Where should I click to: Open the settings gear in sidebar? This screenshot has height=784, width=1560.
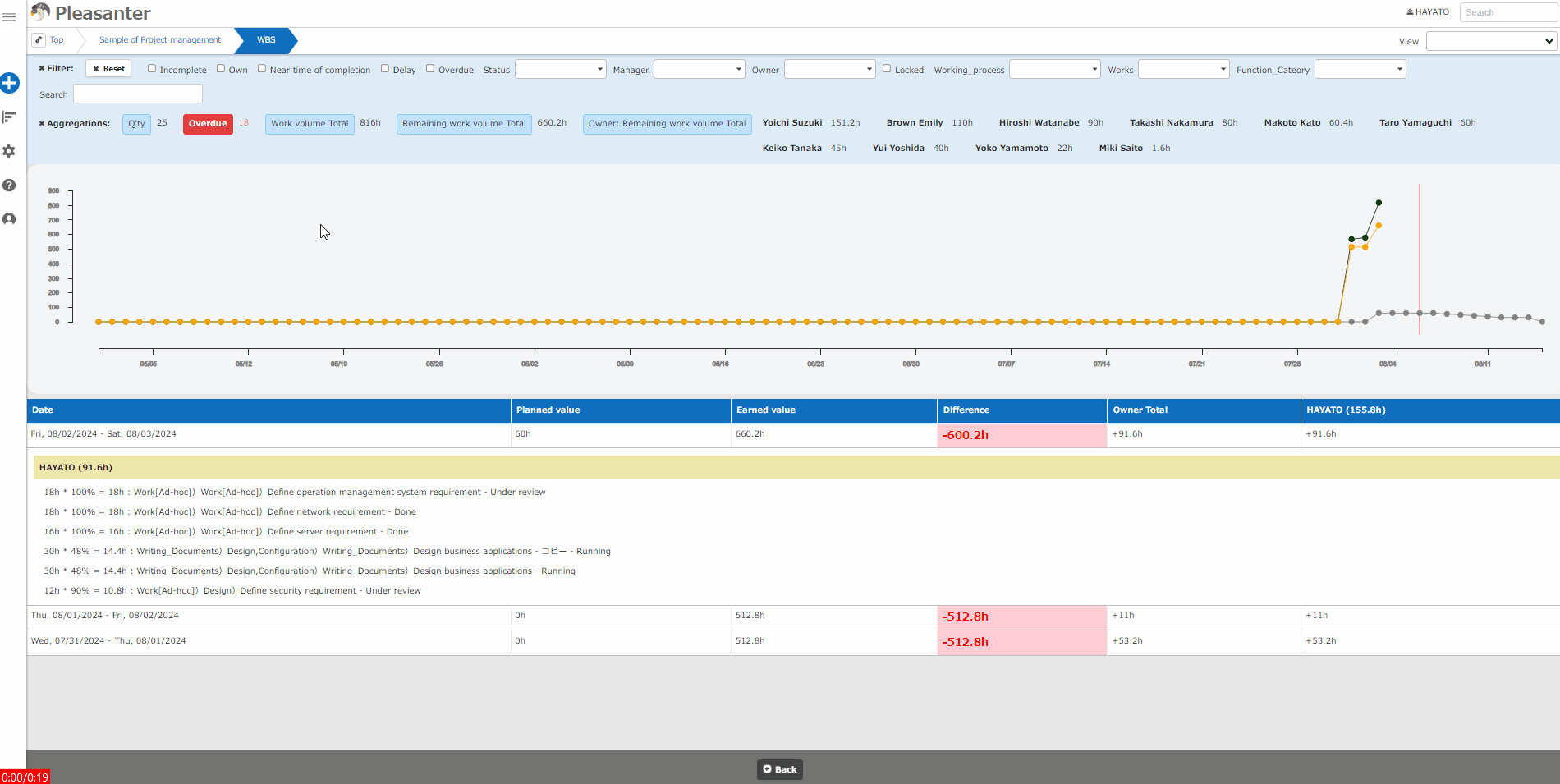(x=9, y=151)
